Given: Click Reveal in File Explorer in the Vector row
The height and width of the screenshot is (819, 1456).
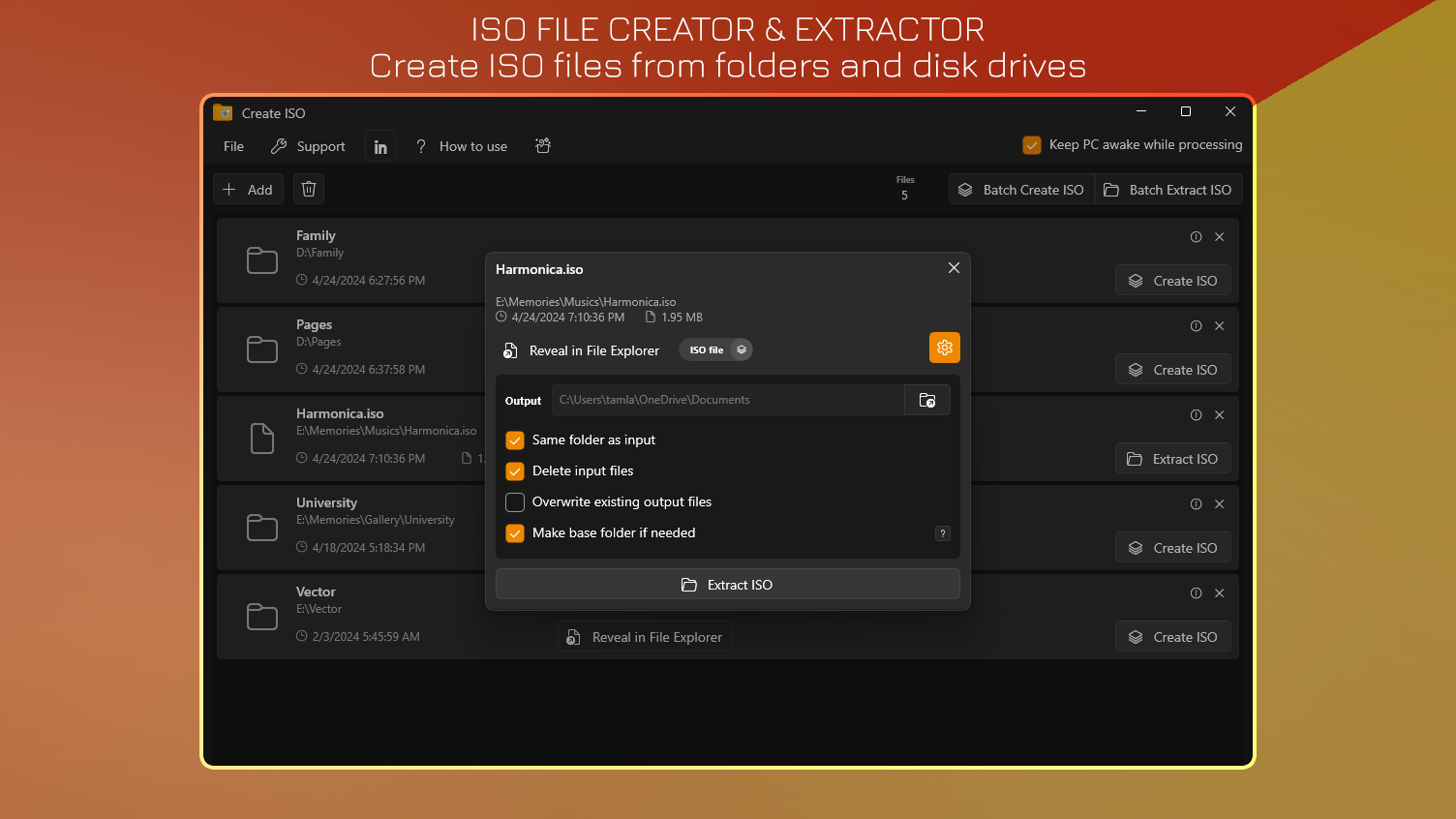Looking at the screenshot, I should tap(645, 637).
